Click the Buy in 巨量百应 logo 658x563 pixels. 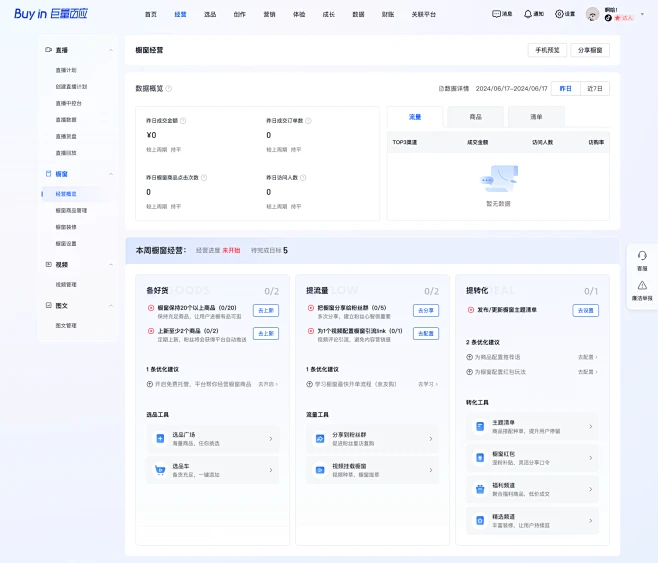pos(51,13)
